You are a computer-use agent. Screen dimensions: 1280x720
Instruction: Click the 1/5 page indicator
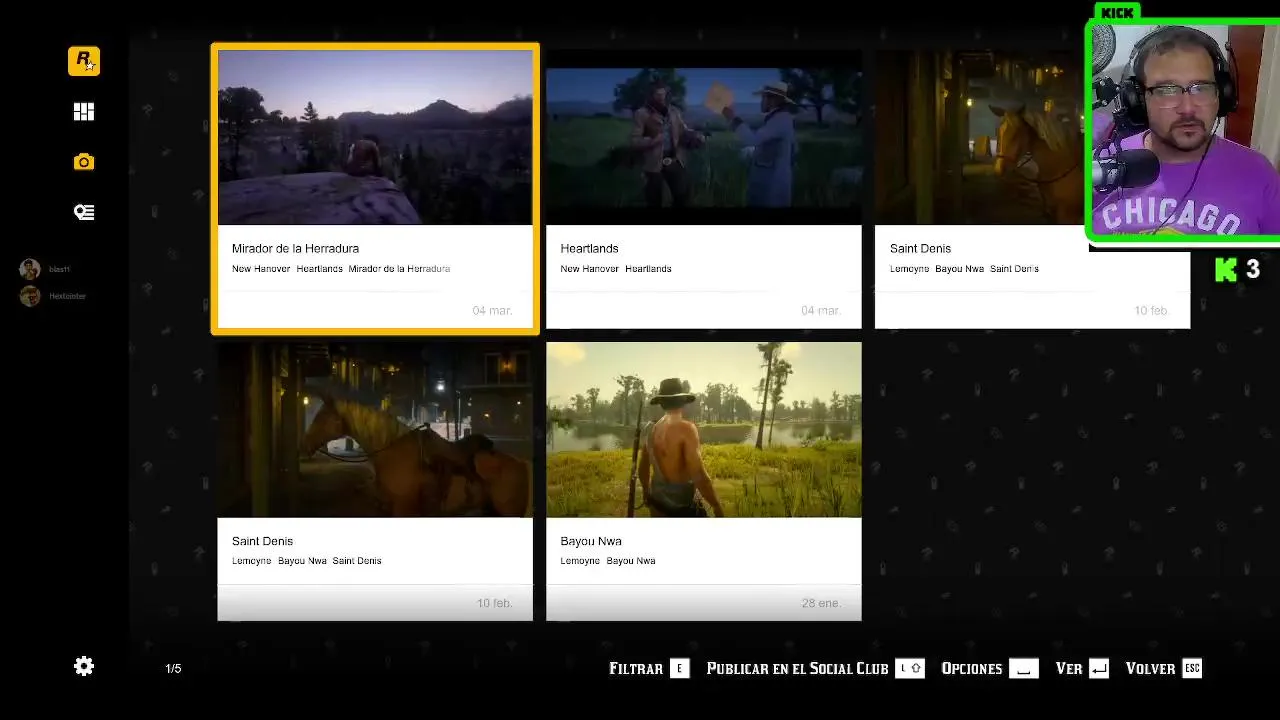tap(173, 668)
